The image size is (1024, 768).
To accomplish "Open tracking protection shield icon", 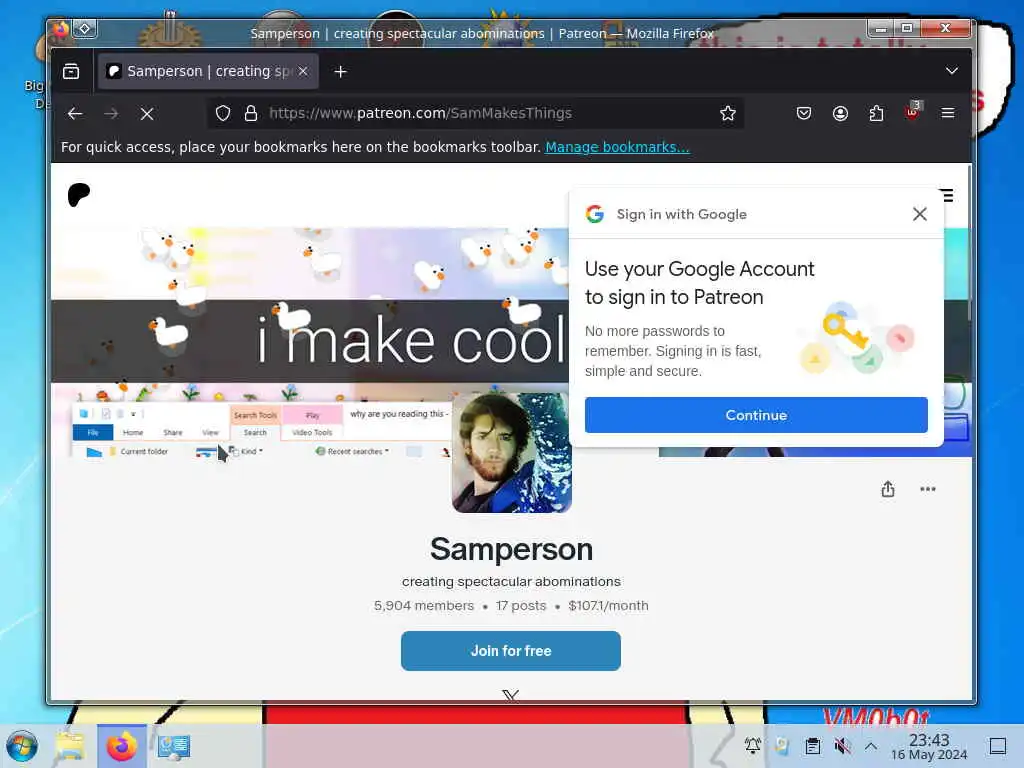I will (223, 114).
